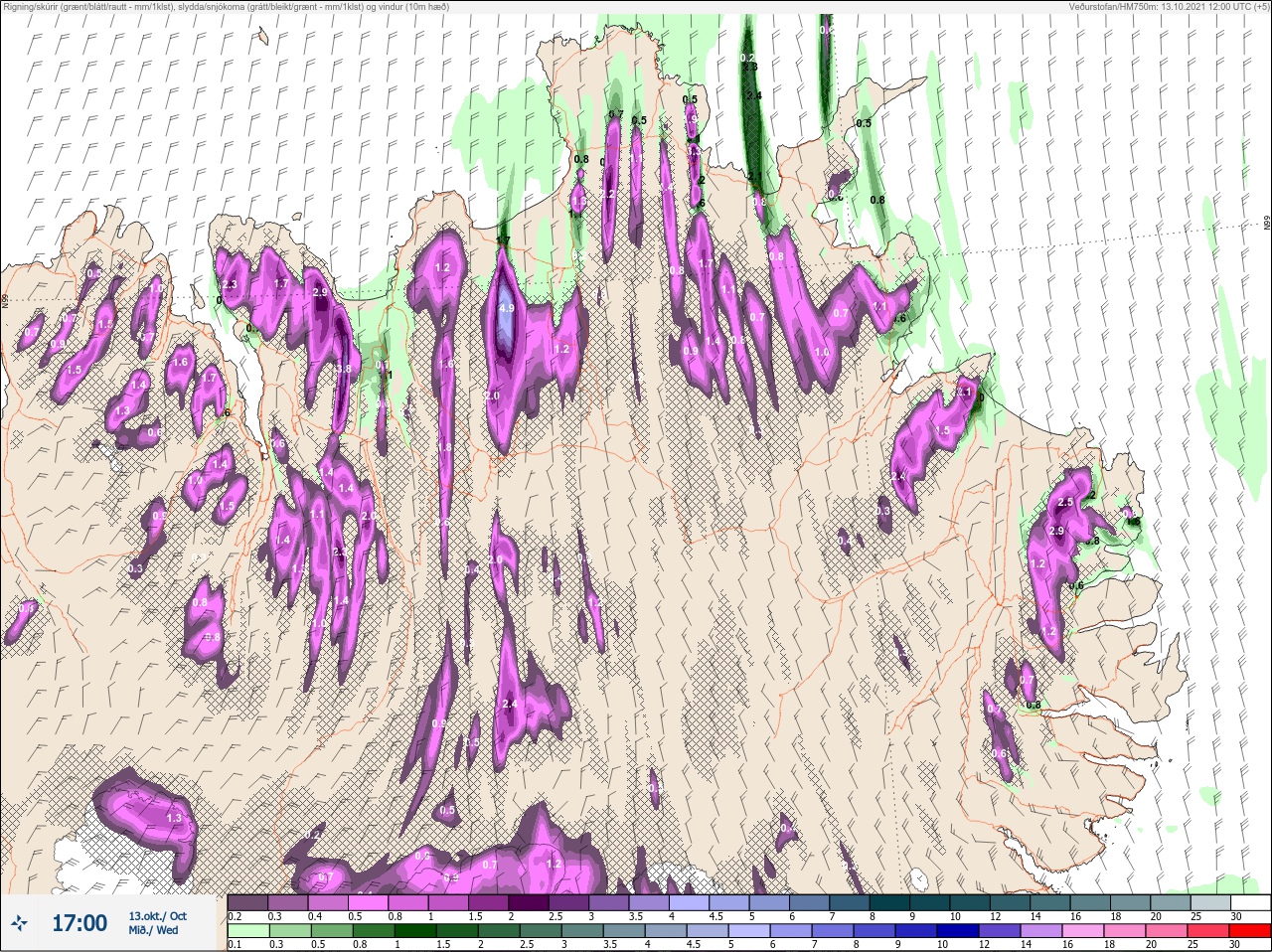Pick upper legend swatch between 4 and 4.5

click(x=690, y=903)
